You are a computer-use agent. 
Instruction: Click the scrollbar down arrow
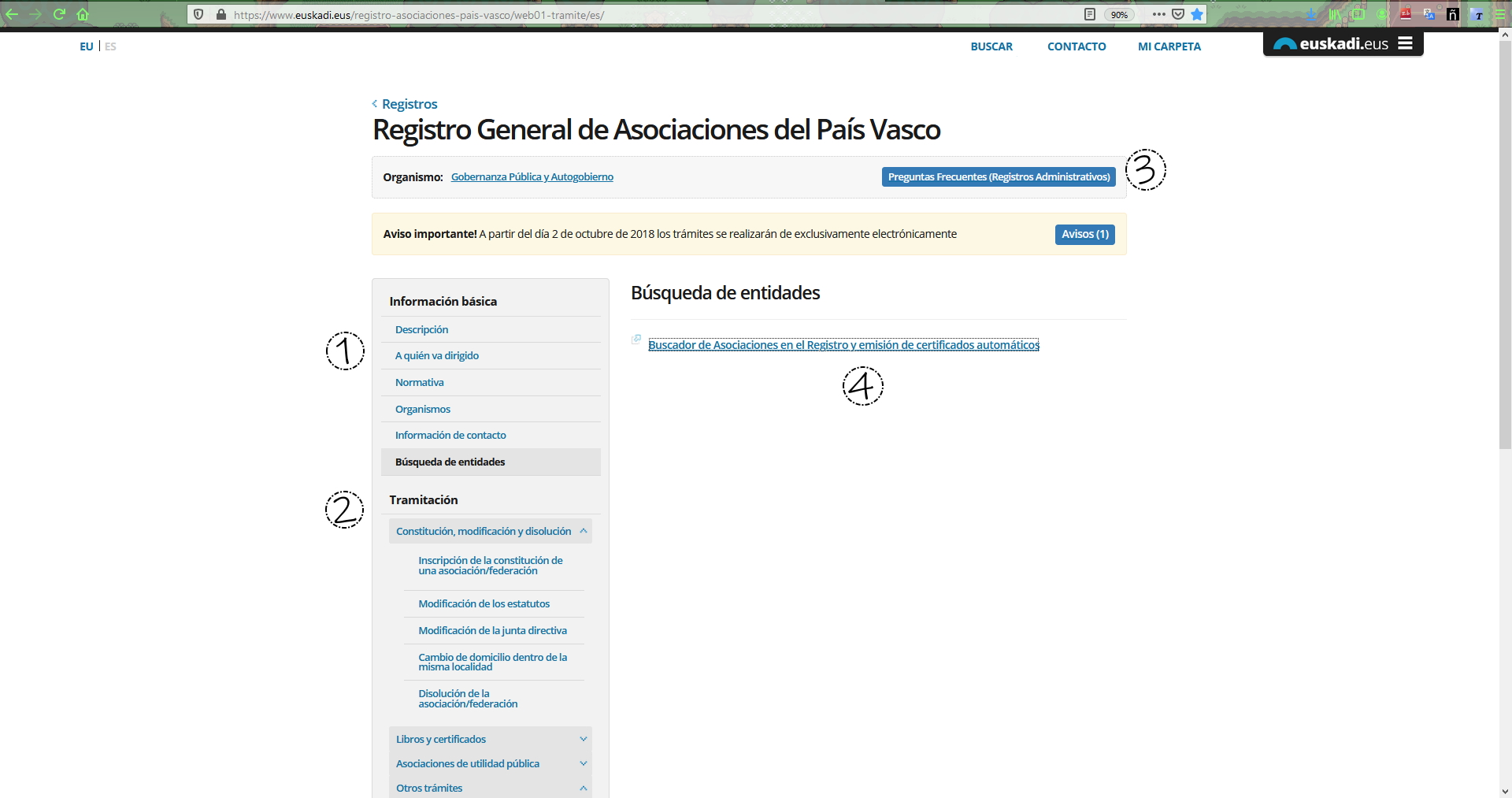1505,791
